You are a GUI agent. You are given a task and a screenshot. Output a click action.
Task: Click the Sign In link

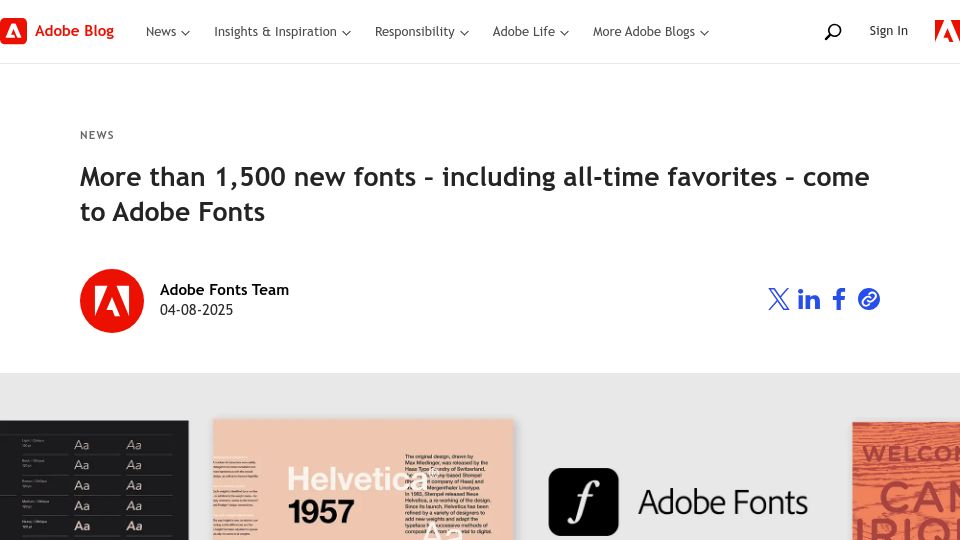[x=888, y=31]
